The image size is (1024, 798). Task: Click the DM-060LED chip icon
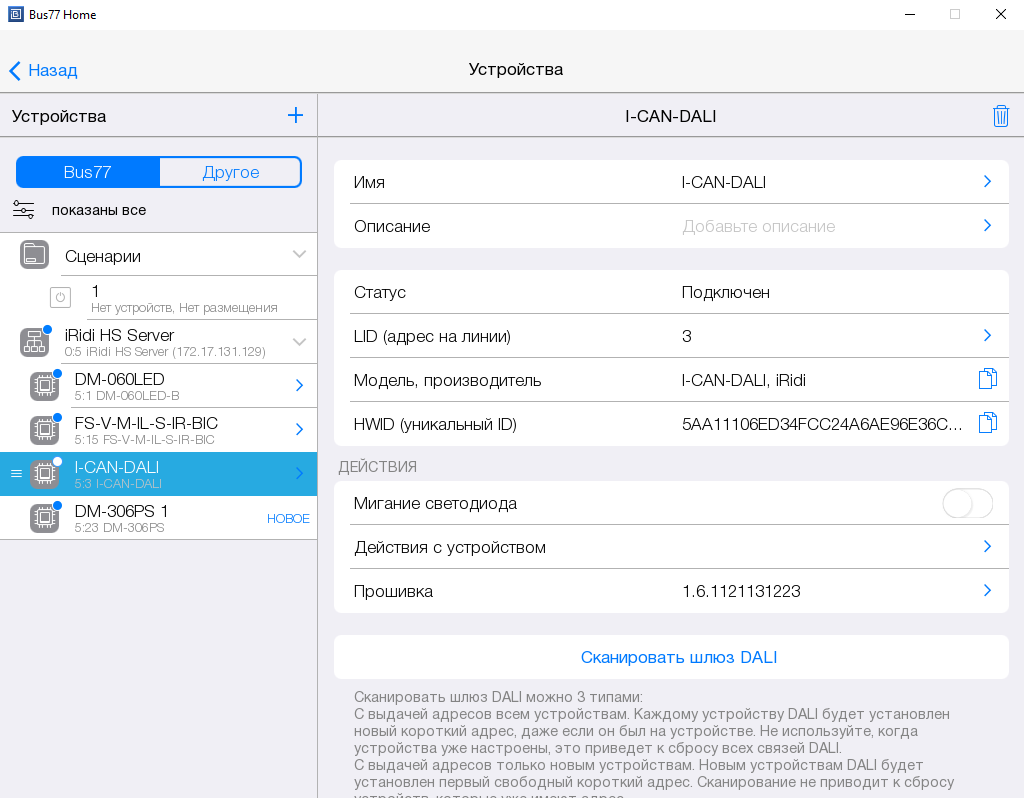[44, 386]
